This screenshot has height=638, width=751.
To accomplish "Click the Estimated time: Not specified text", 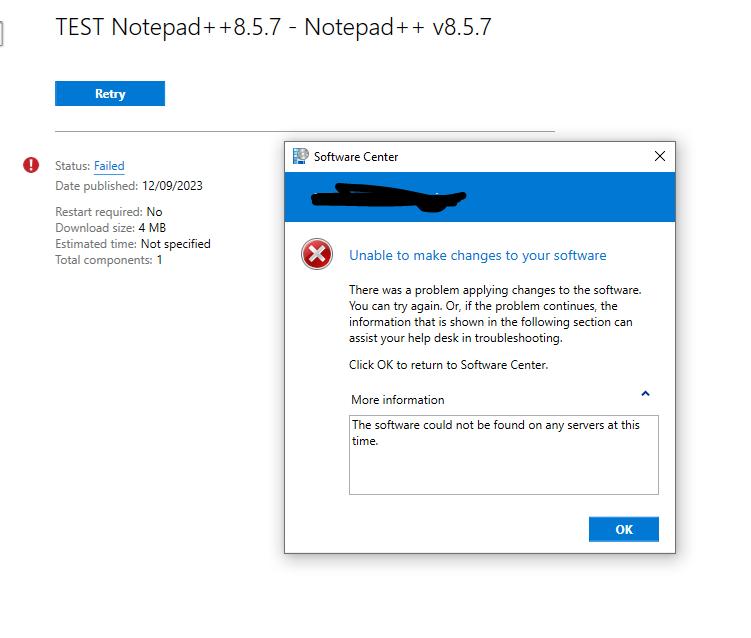I will [x=133, y=244].
